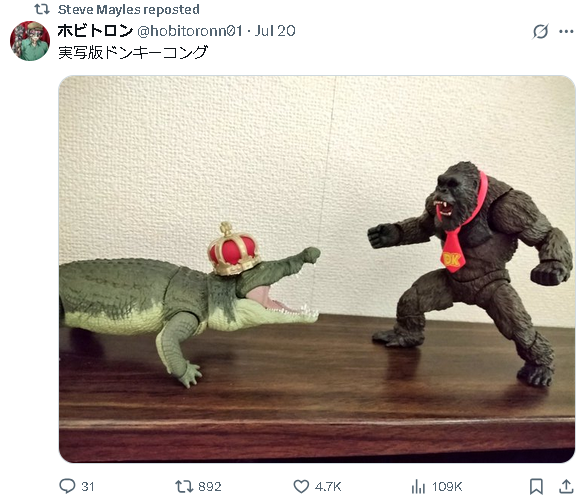Click the 109K views count
The image size is (585, 501).
click(x=447, y=486)
